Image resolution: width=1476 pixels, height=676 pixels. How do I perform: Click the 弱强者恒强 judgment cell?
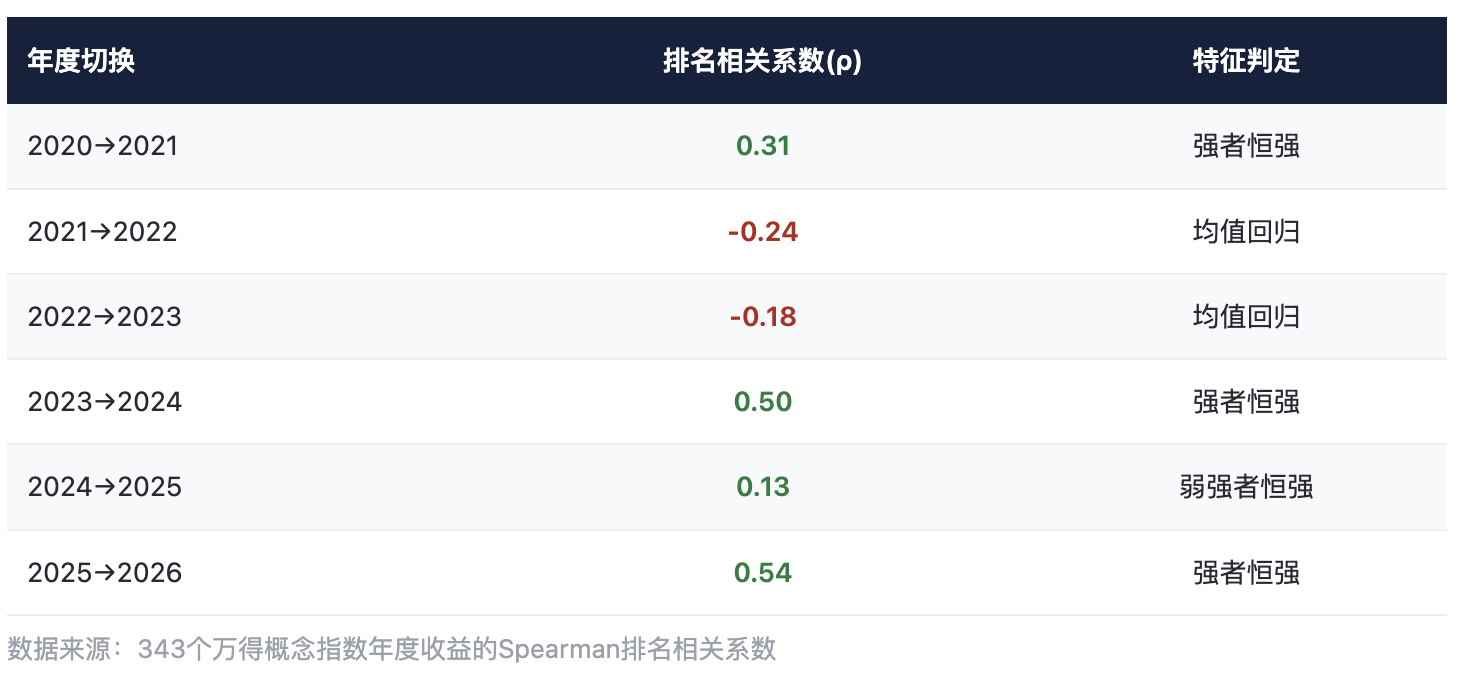point(1246,487)
